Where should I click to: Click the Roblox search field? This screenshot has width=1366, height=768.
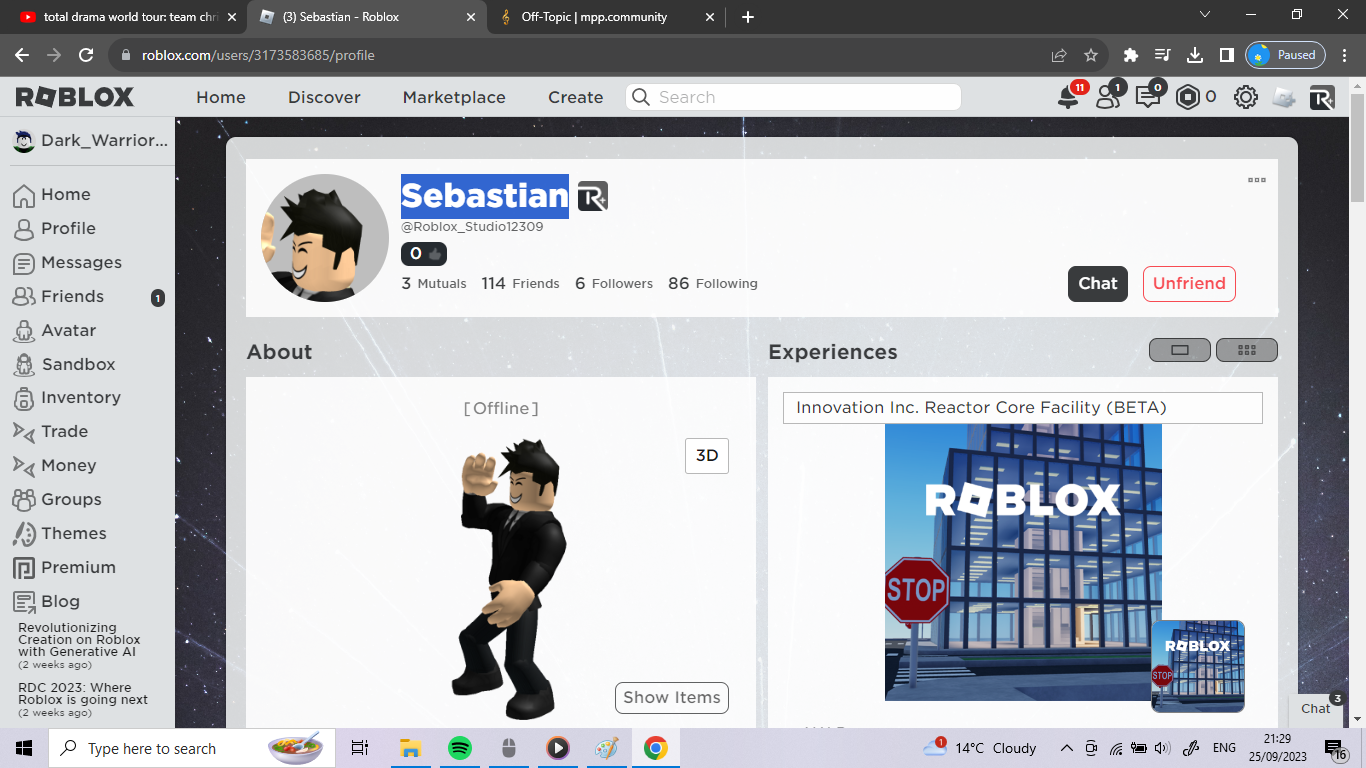point(794,97)
